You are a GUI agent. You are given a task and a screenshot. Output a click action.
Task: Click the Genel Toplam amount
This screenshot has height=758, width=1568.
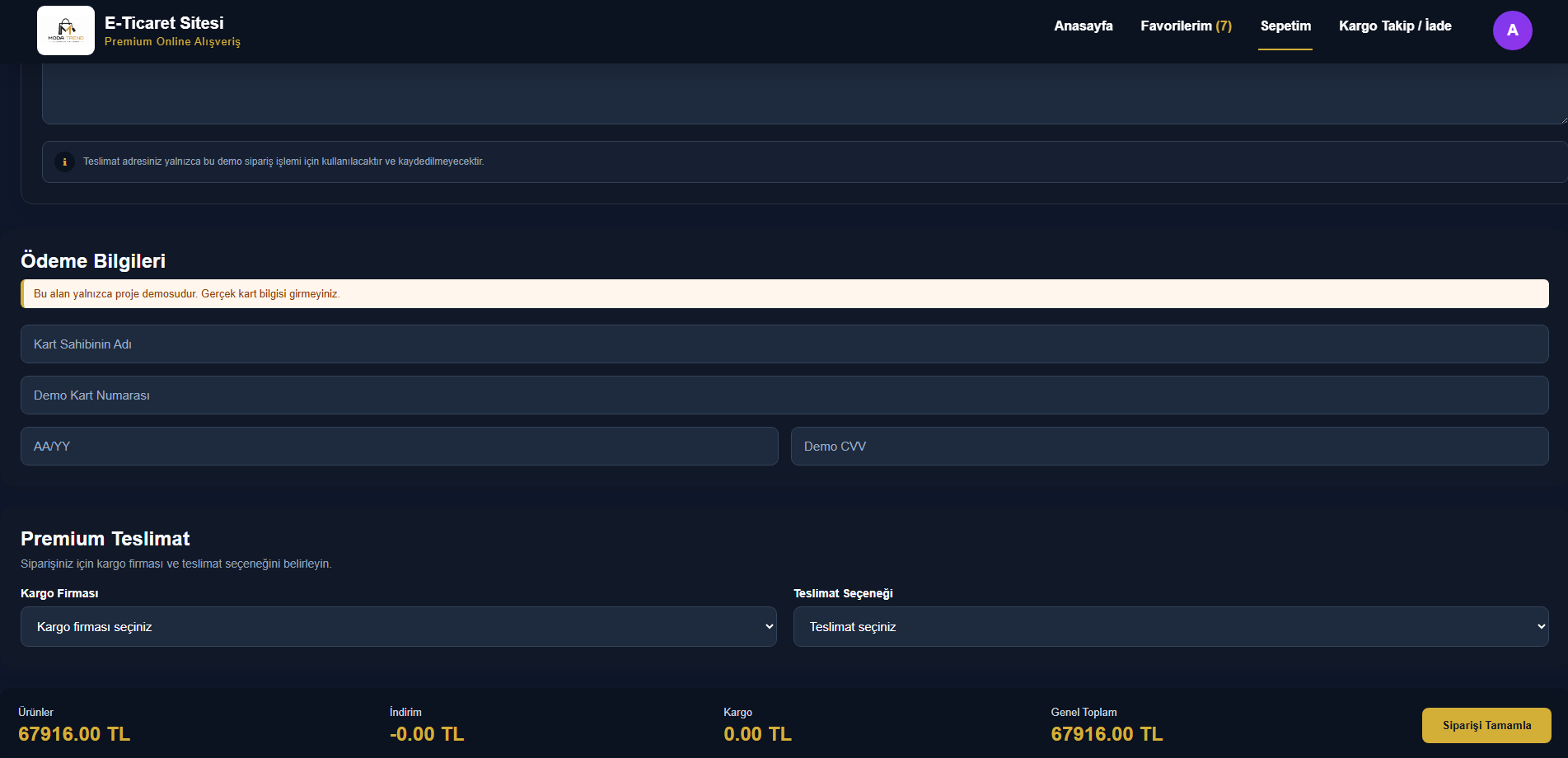click(x=1107, y=734)
